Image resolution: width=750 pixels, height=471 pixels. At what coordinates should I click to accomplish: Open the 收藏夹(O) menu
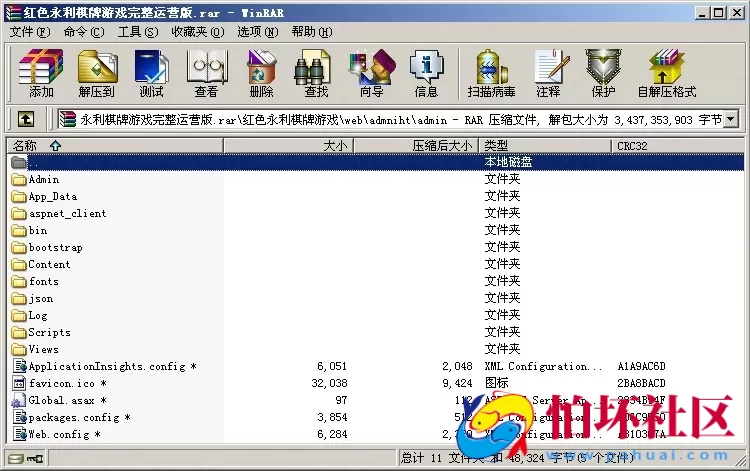pyautogui.click(x=198, y=32)
